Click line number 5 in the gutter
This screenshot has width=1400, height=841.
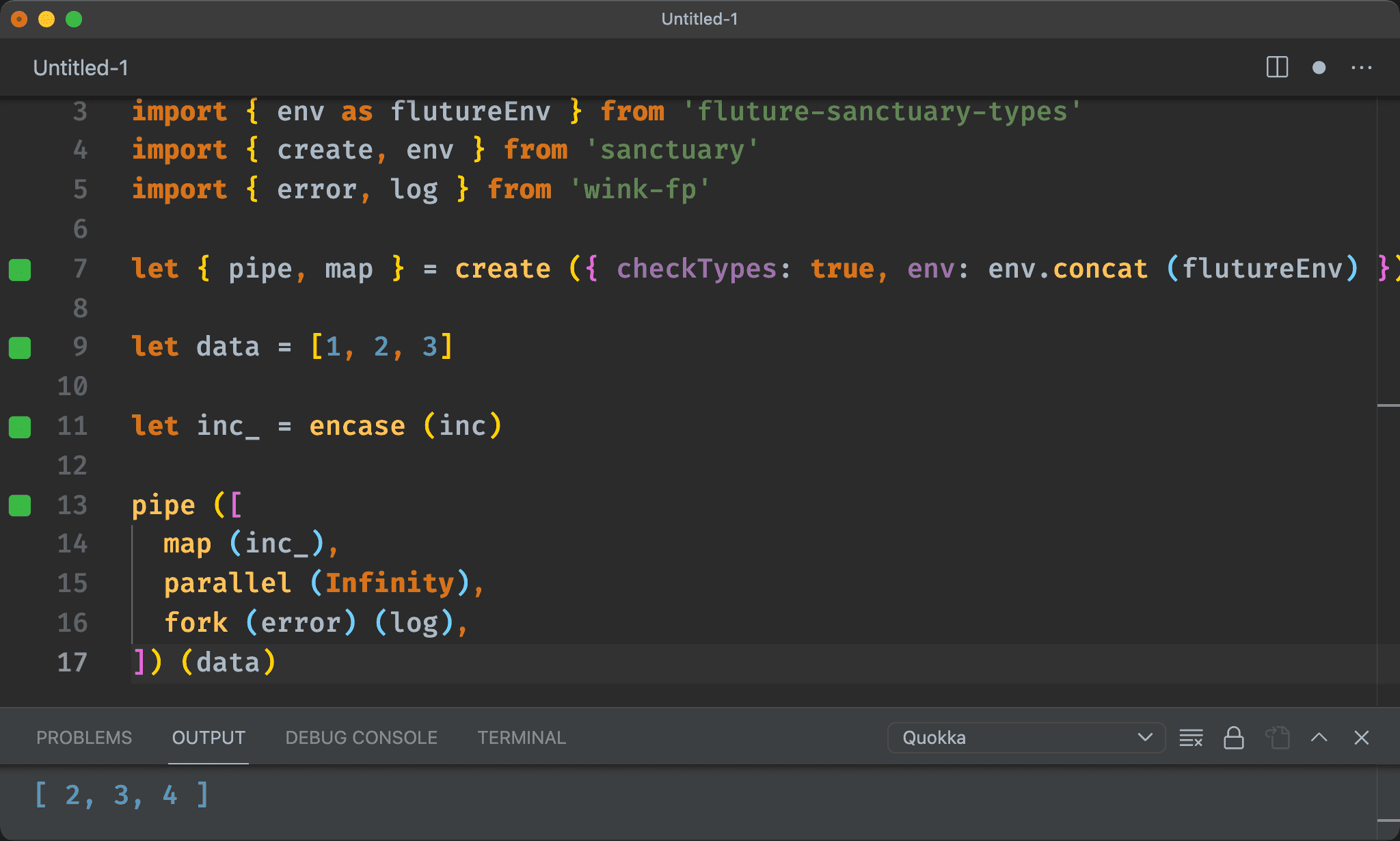81,189
